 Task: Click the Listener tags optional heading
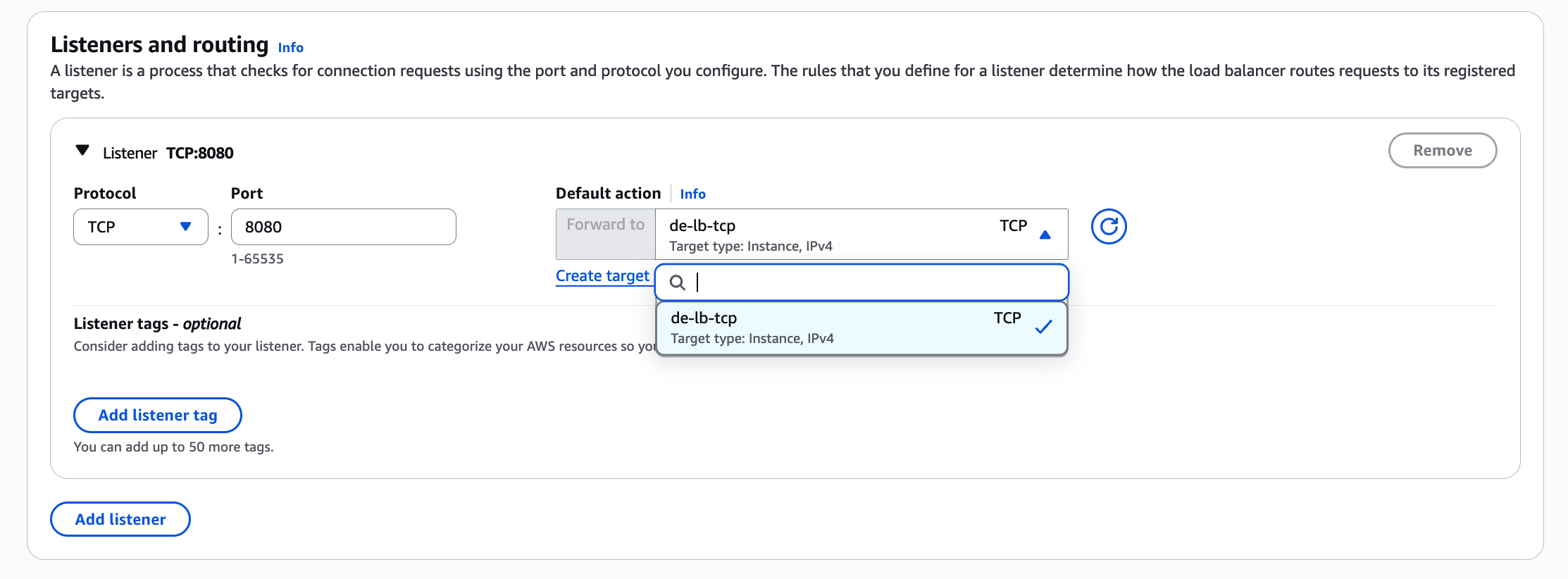tap(157, 324)
